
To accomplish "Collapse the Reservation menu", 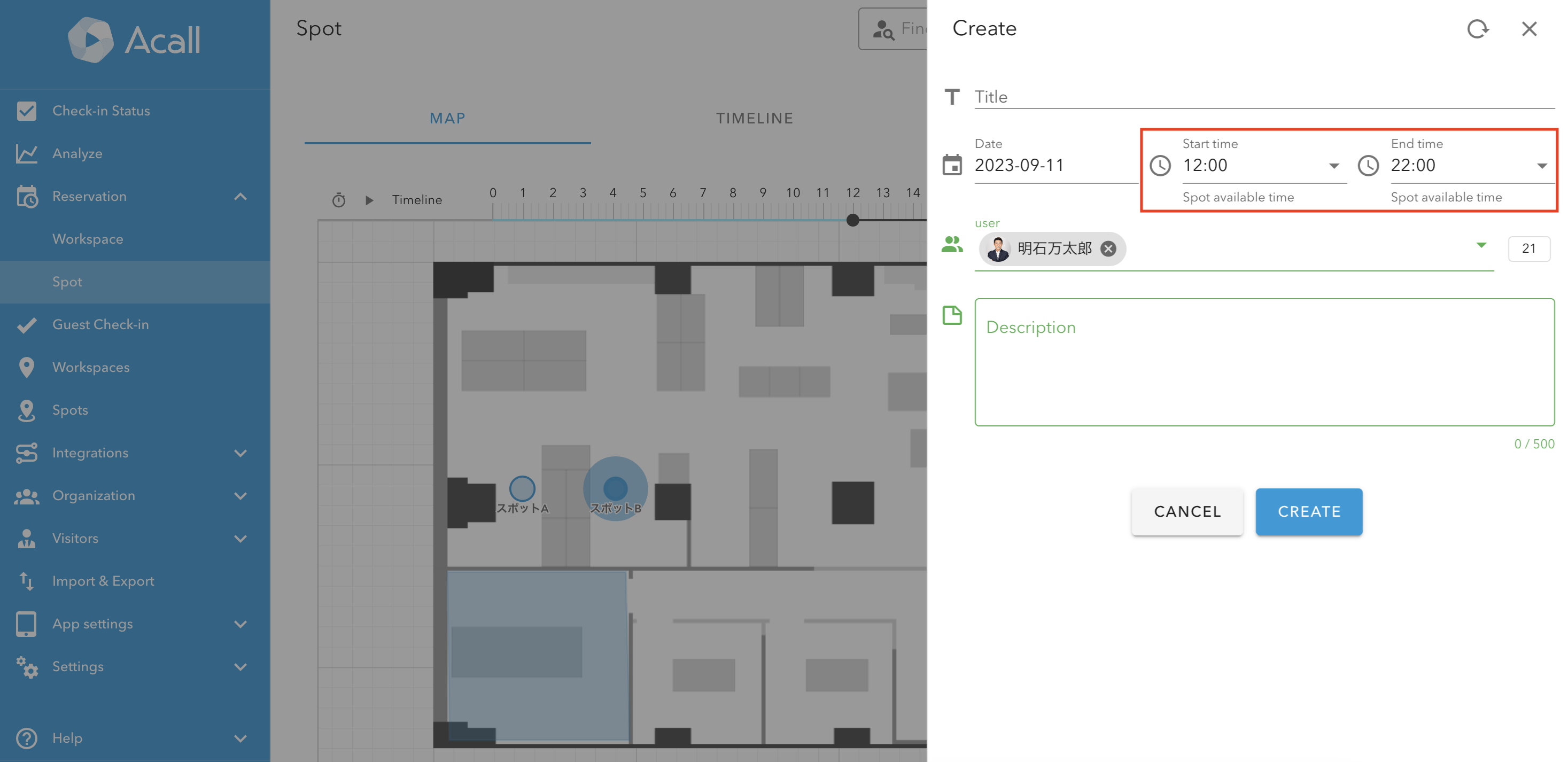I will [240, 197].
